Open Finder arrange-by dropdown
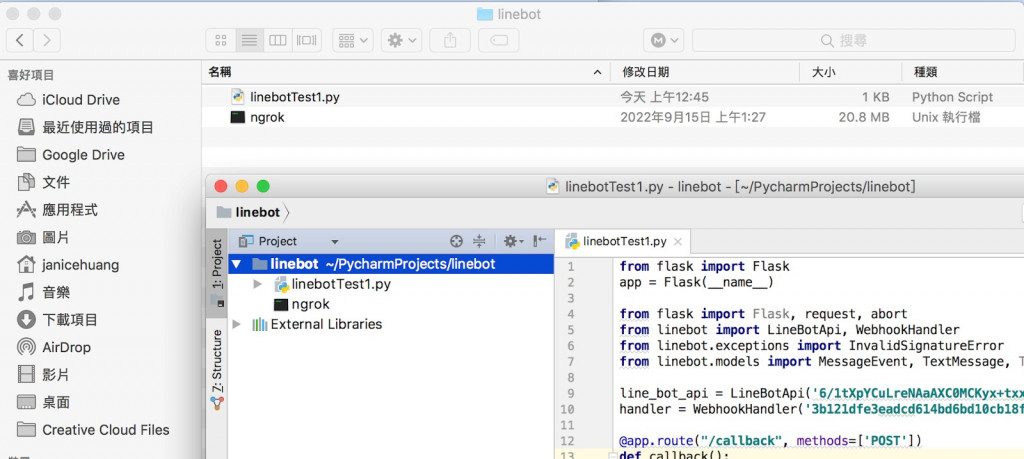Image resolution: width=1024 pixels, height=459 pixels. pos(353,40)
